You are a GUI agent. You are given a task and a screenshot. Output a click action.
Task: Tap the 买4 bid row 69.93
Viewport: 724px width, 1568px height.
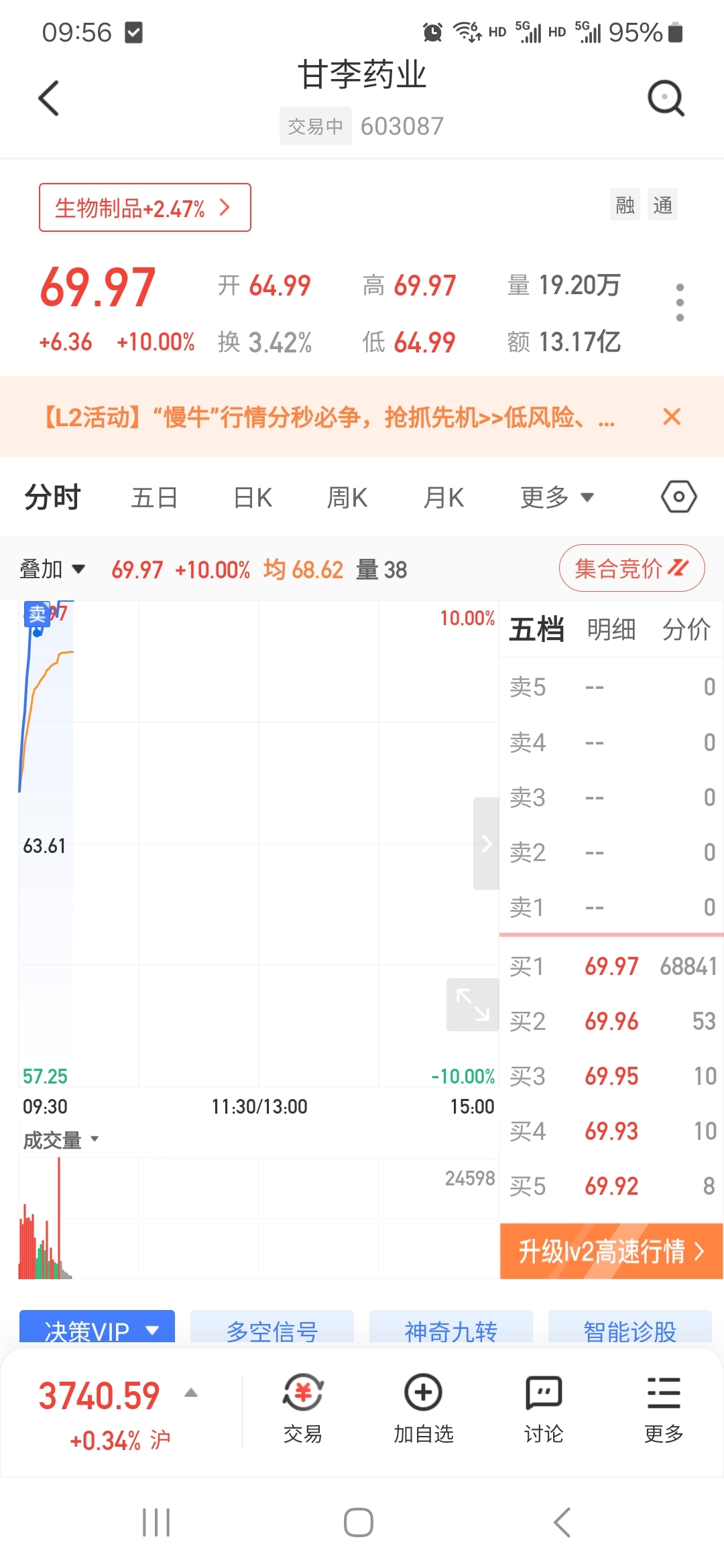612,1131
